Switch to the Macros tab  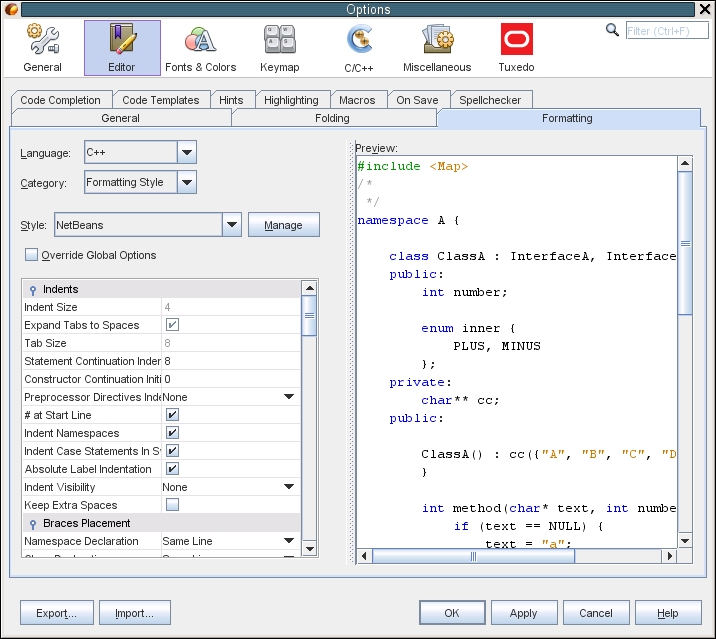357,100
